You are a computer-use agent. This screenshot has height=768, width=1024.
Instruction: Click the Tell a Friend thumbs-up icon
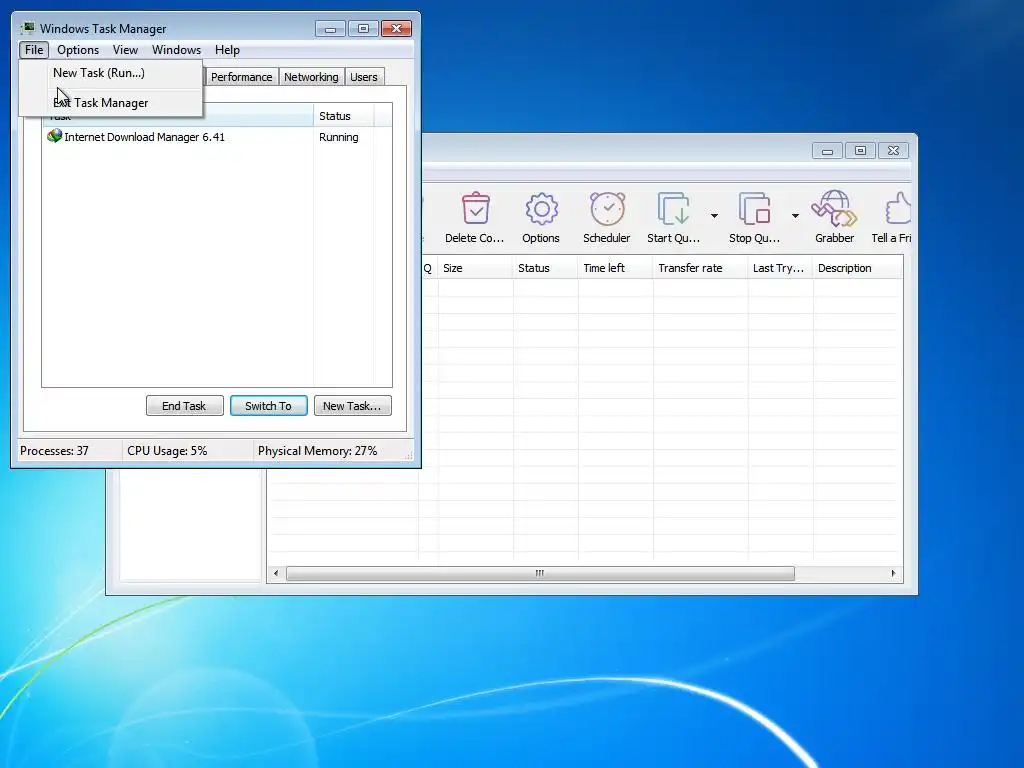(899, 208)
